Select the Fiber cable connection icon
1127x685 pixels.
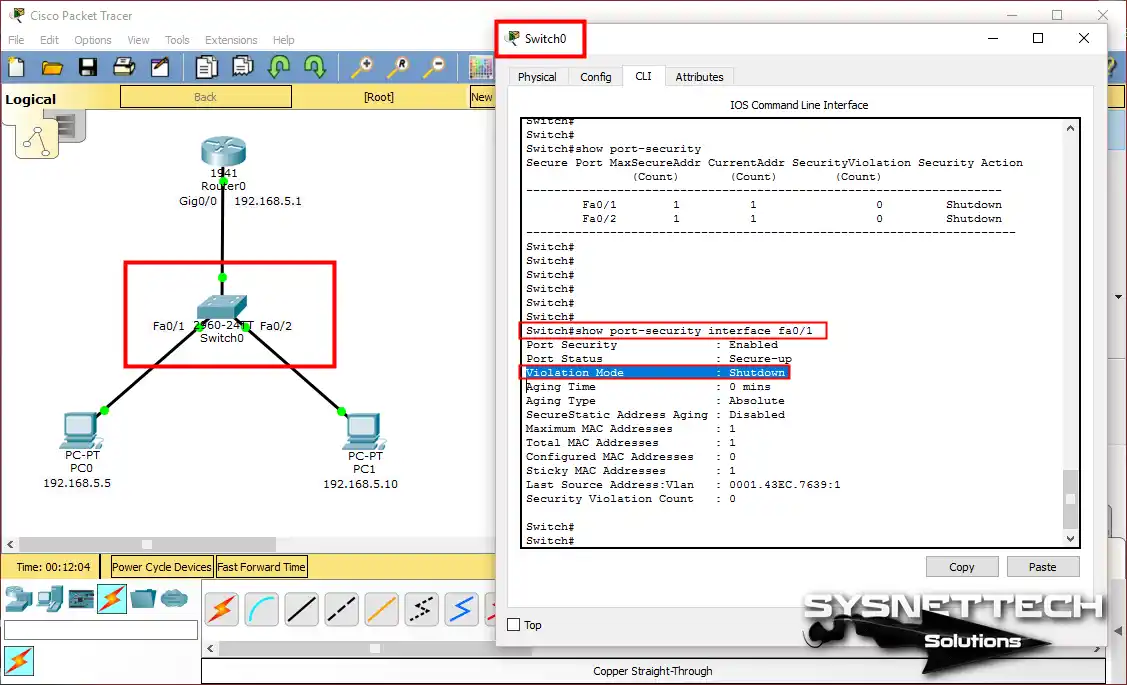pos(381,608)
